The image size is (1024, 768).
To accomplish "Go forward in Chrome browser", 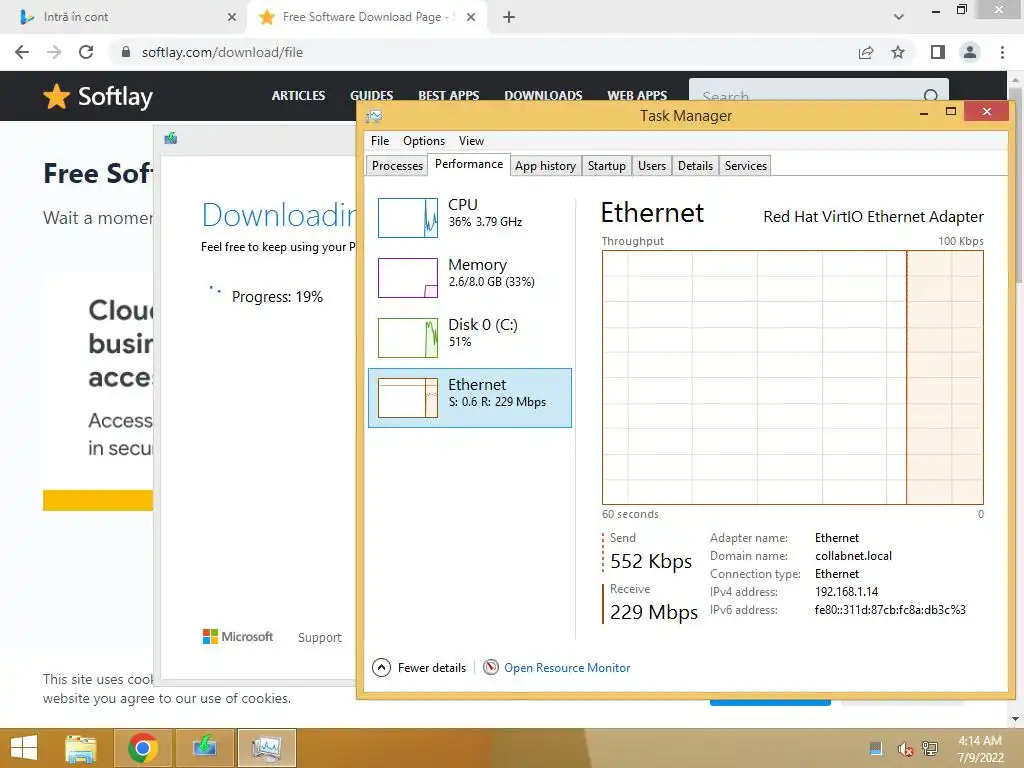I will pyautogui.click(x=54, y=52).
